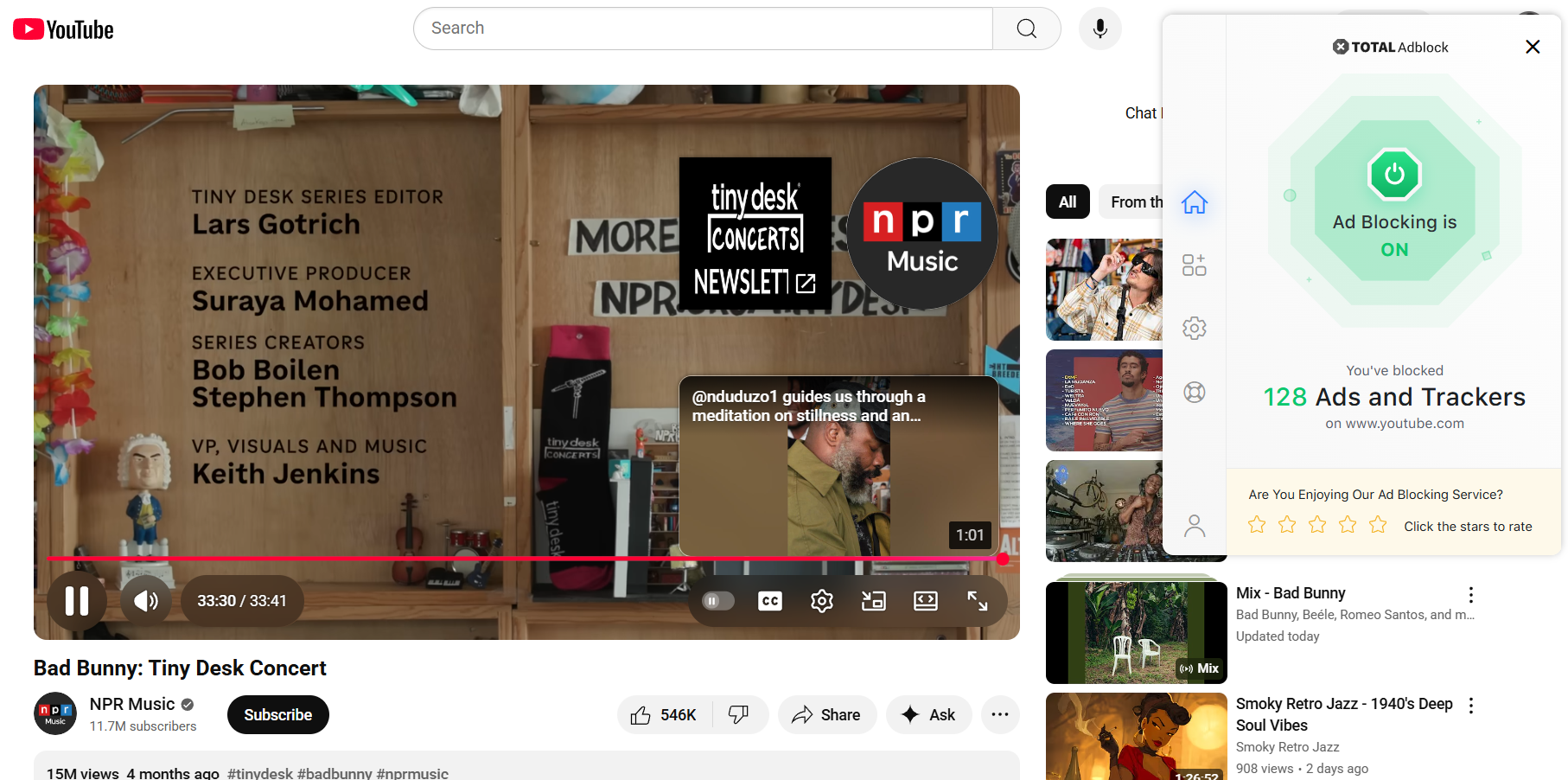Viewport: 1568px width, 780px height.
Task: Open the player settings gear
Action: [x=821, y=600]
